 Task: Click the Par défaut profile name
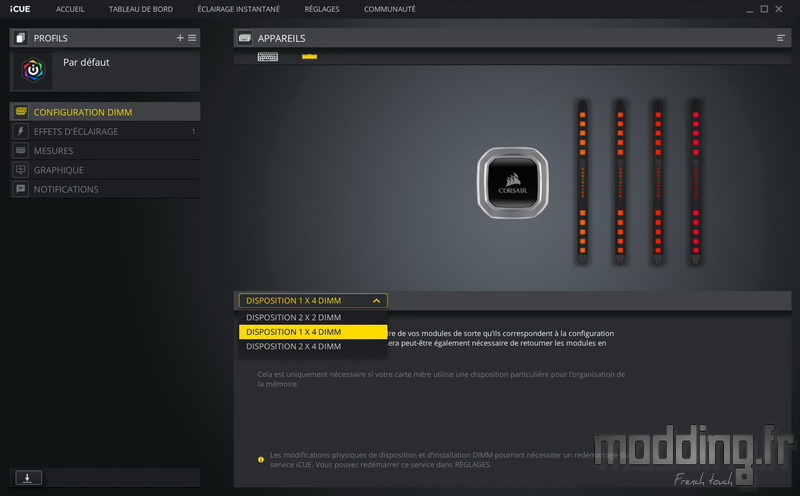[86, 62]
